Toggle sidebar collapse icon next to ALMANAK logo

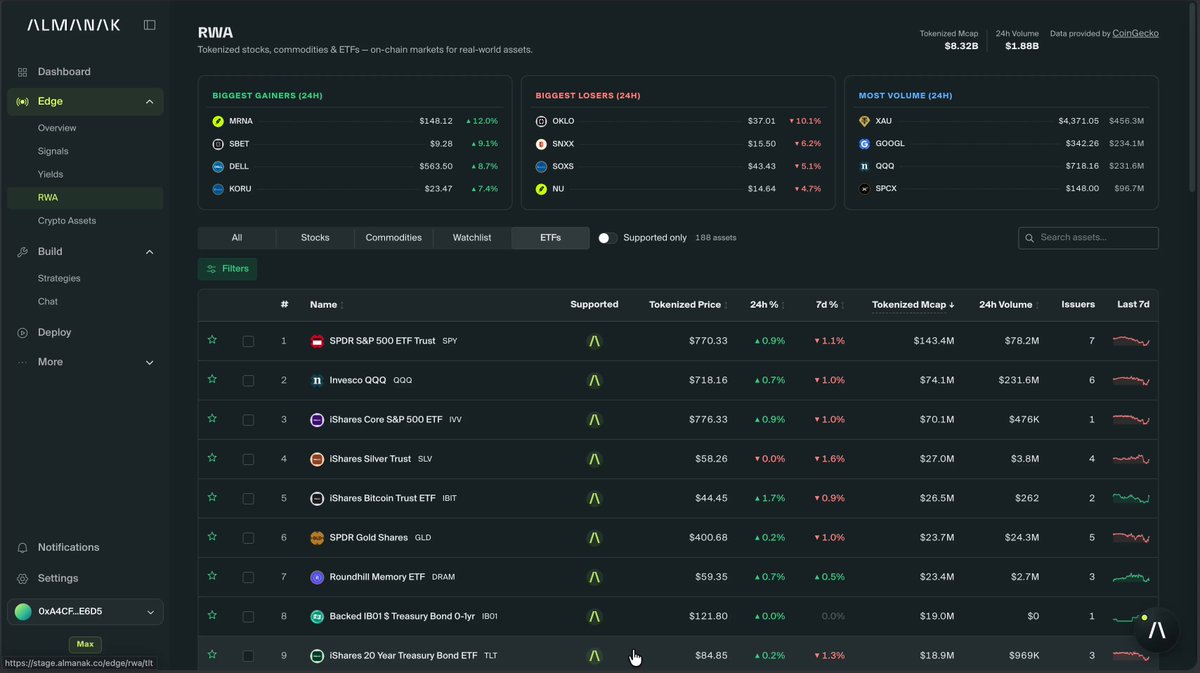150,25
